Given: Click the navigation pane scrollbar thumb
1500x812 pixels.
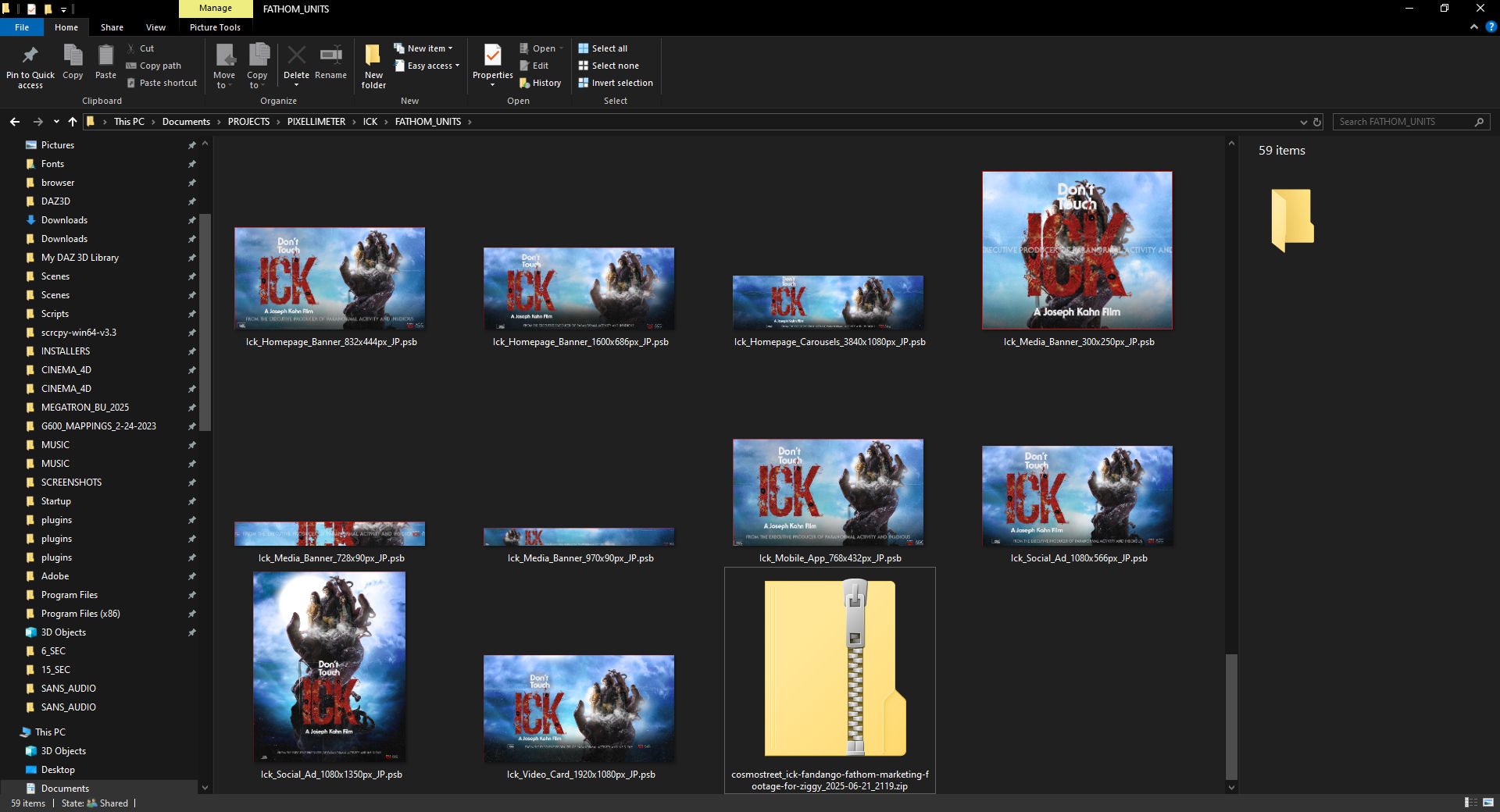Looking at the screenshot, I should coord(205,322).
